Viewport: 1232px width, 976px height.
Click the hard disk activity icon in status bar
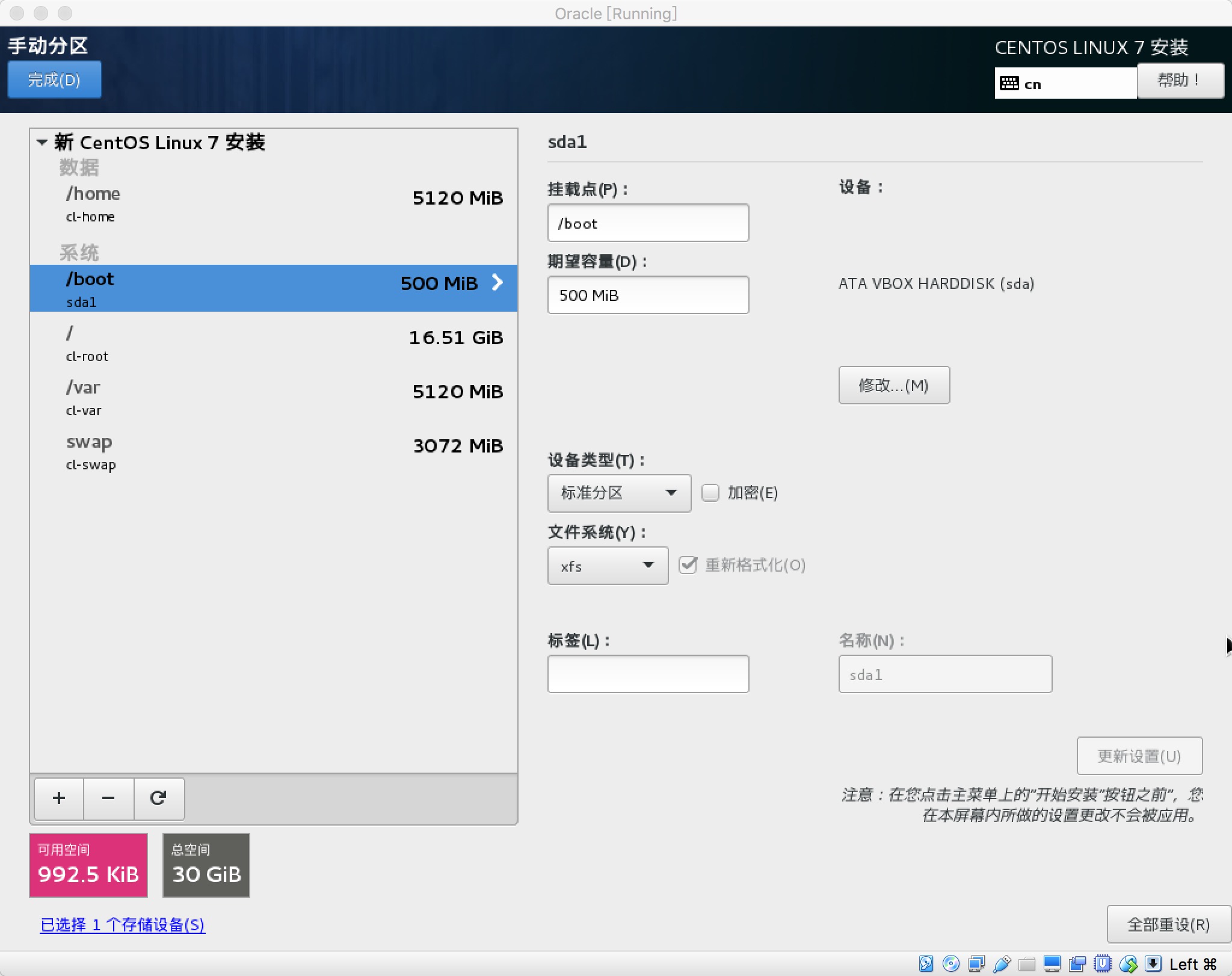coord(926,964)
